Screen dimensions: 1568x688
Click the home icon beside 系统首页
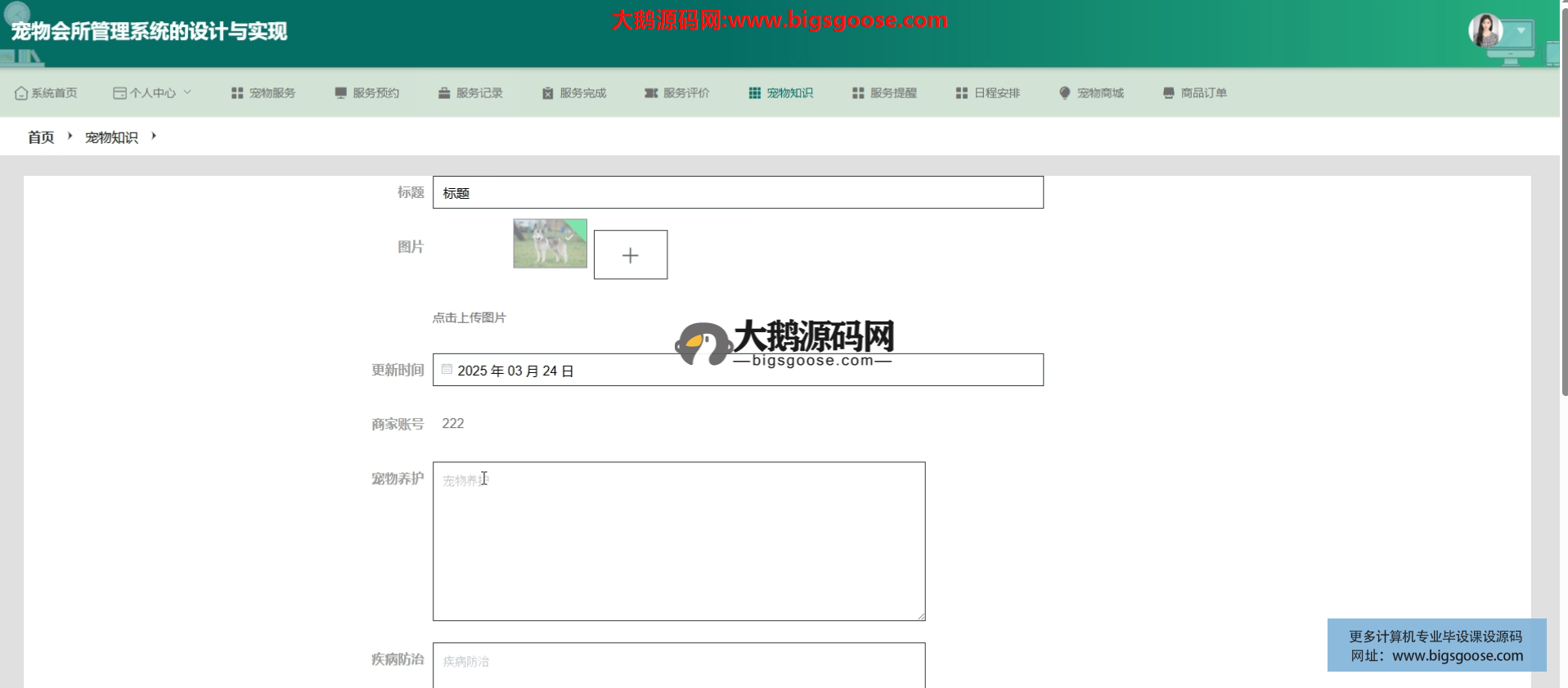tap(21, 93)
